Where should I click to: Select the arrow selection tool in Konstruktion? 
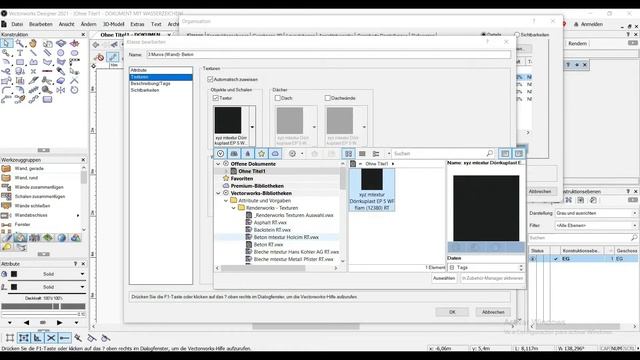click(7, 43)
